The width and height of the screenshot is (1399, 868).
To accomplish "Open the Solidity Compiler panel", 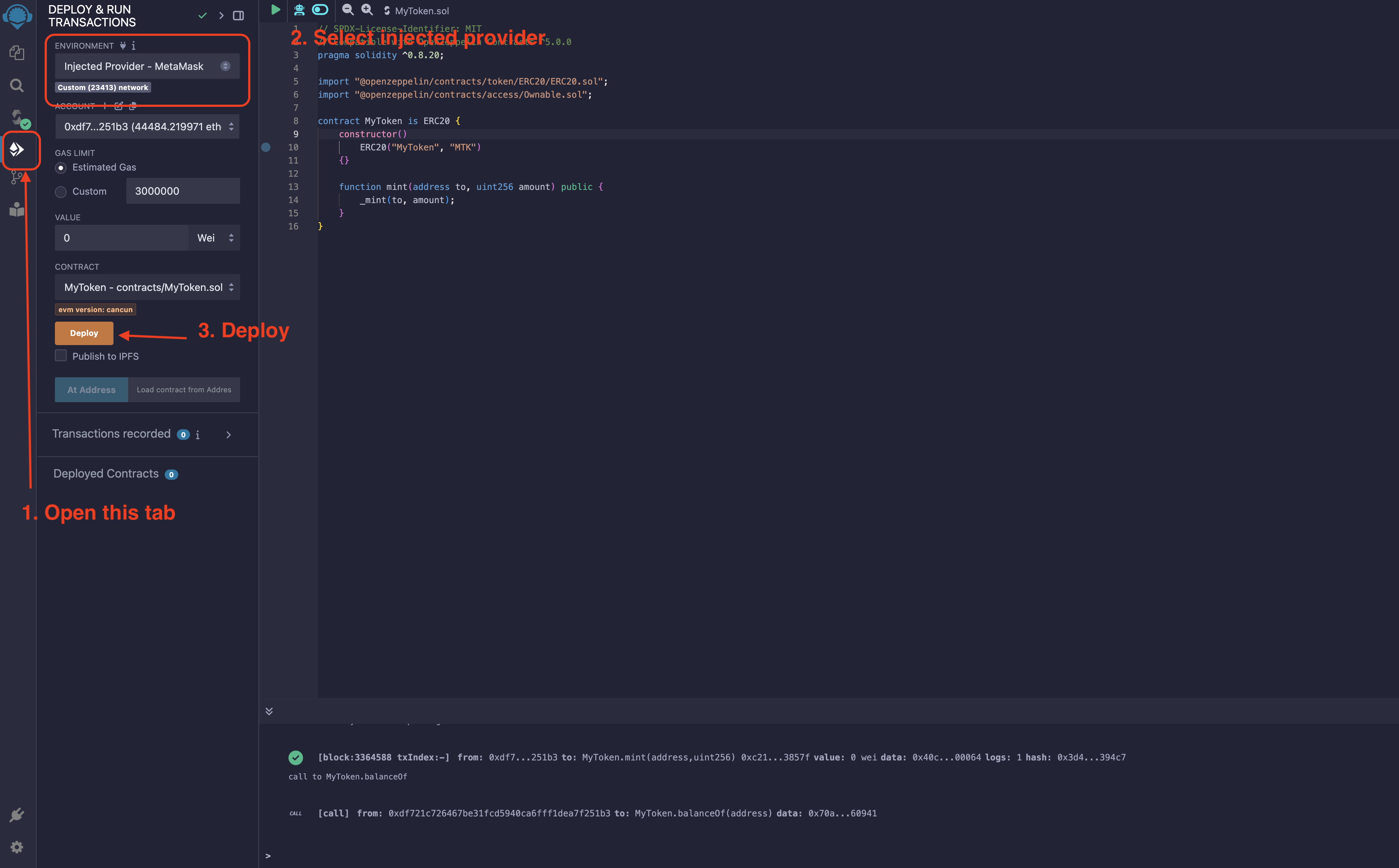I will [x=16, y=116].
